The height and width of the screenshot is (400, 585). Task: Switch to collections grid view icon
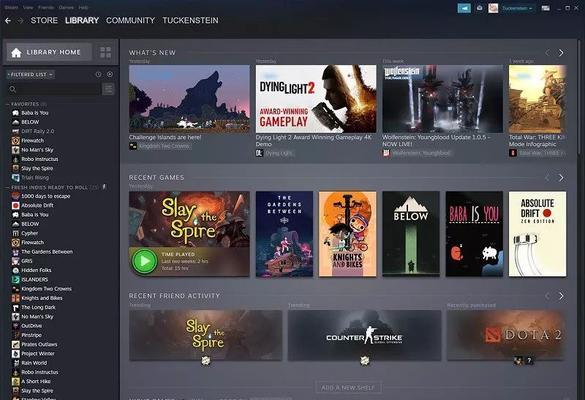click(106, 52)
